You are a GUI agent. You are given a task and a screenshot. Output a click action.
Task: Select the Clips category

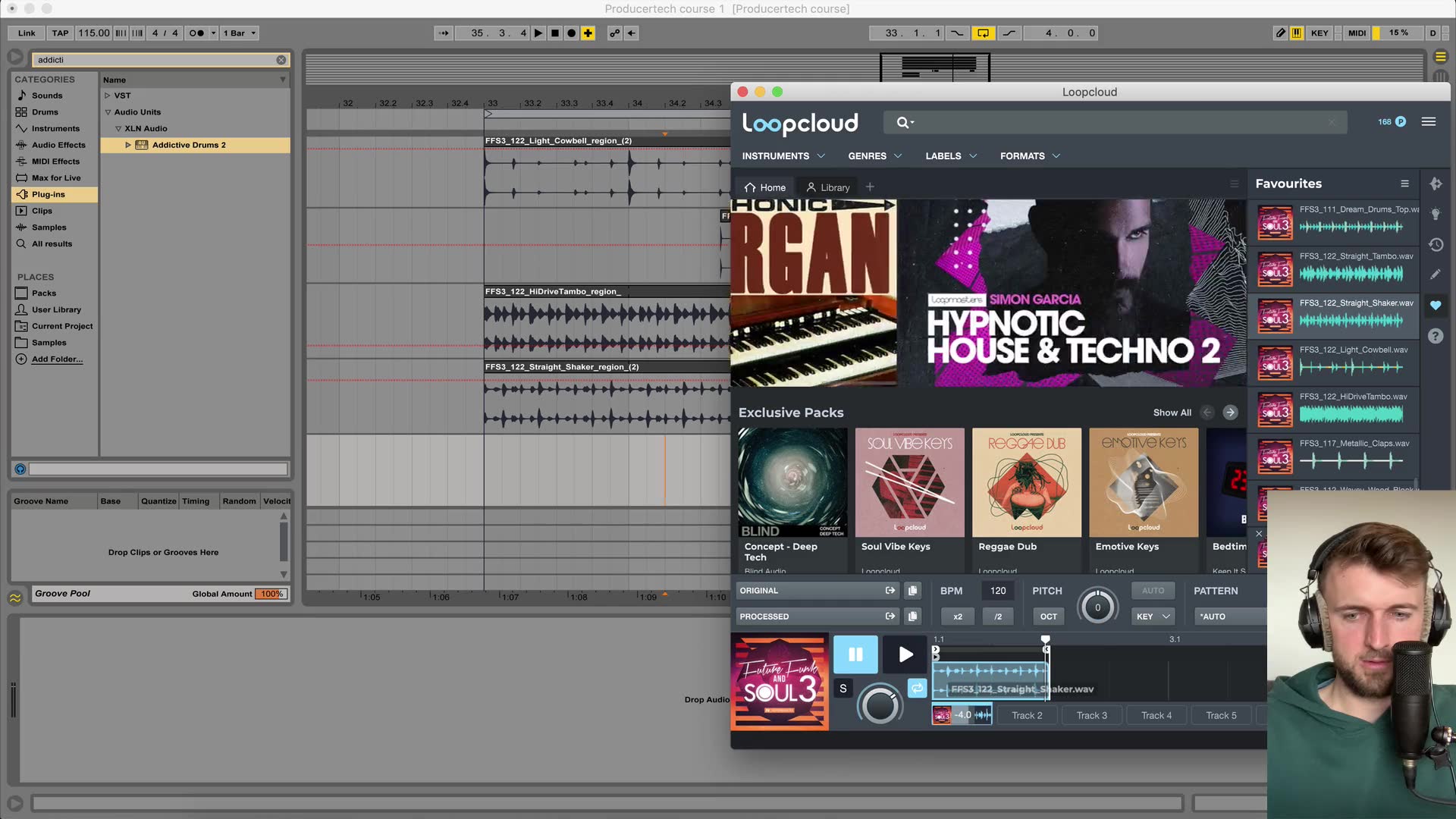[42, 211]
